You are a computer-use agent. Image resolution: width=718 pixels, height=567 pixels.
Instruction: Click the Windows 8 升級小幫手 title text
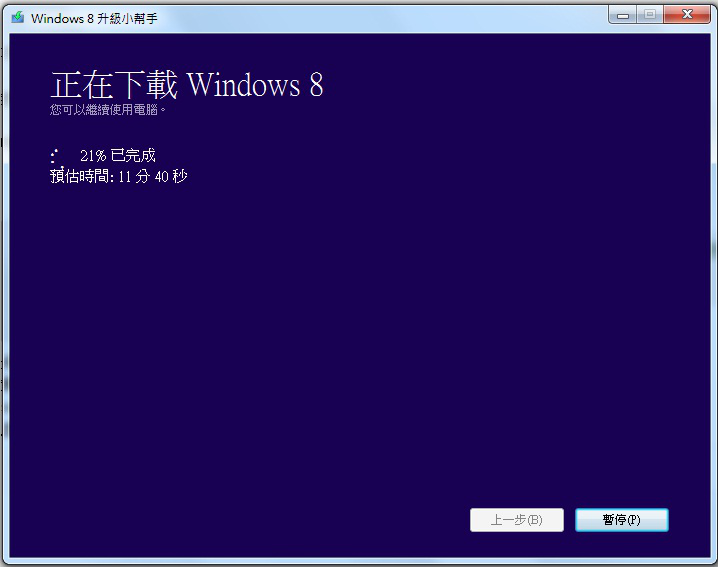click(x=94, y=18)
